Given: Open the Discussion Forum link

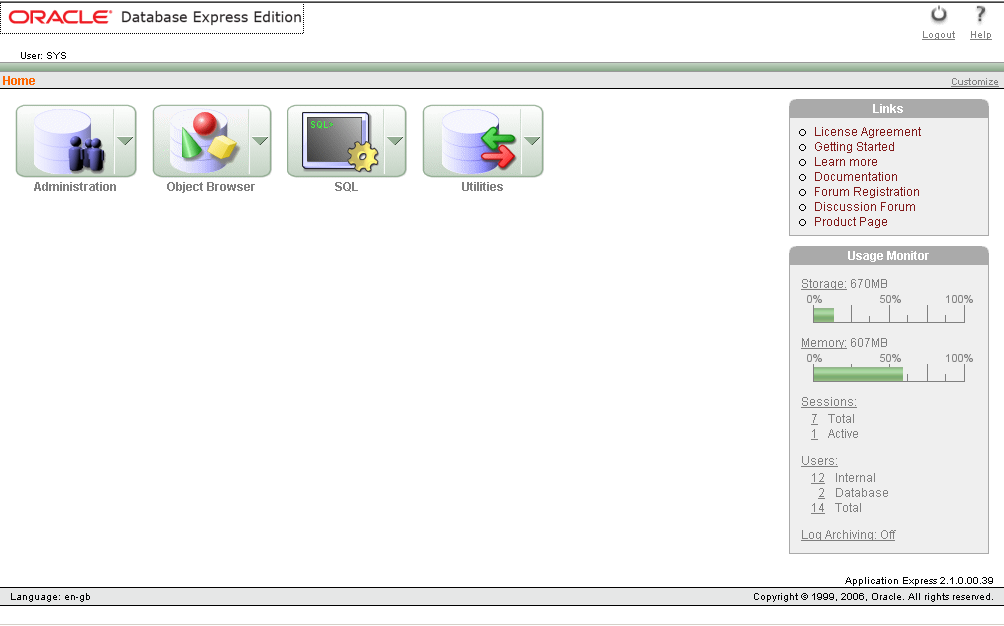Looking at the screenshot, I should pos(864,207).
